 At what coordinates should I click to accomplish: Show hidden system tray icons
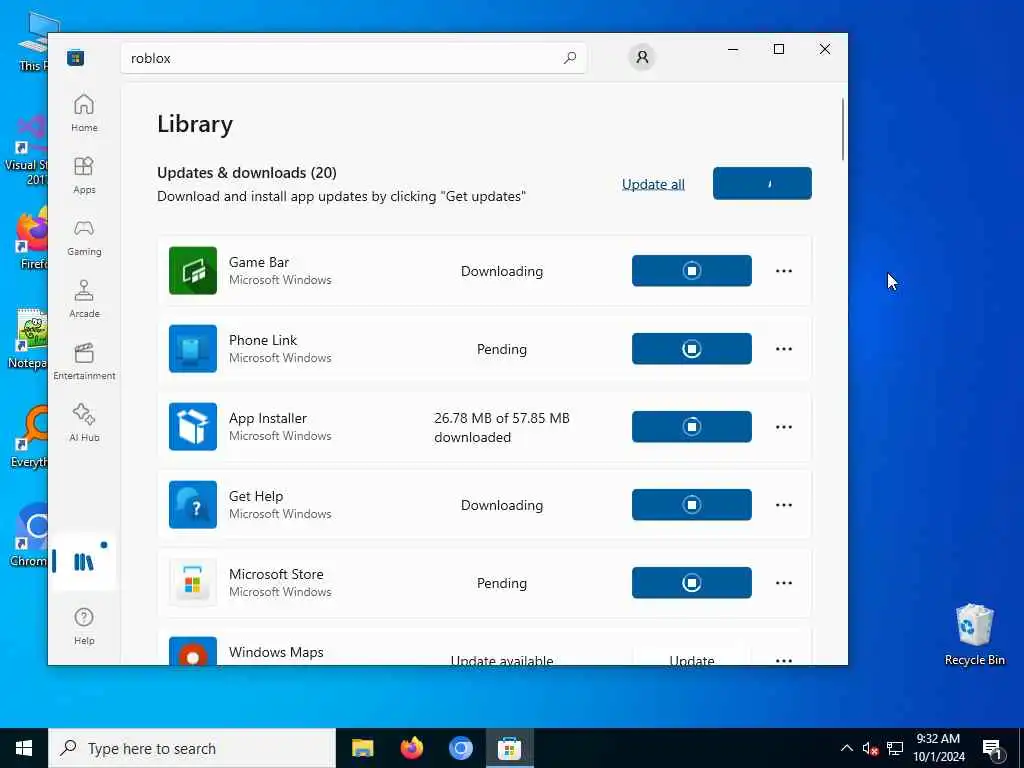pos(846,748)
